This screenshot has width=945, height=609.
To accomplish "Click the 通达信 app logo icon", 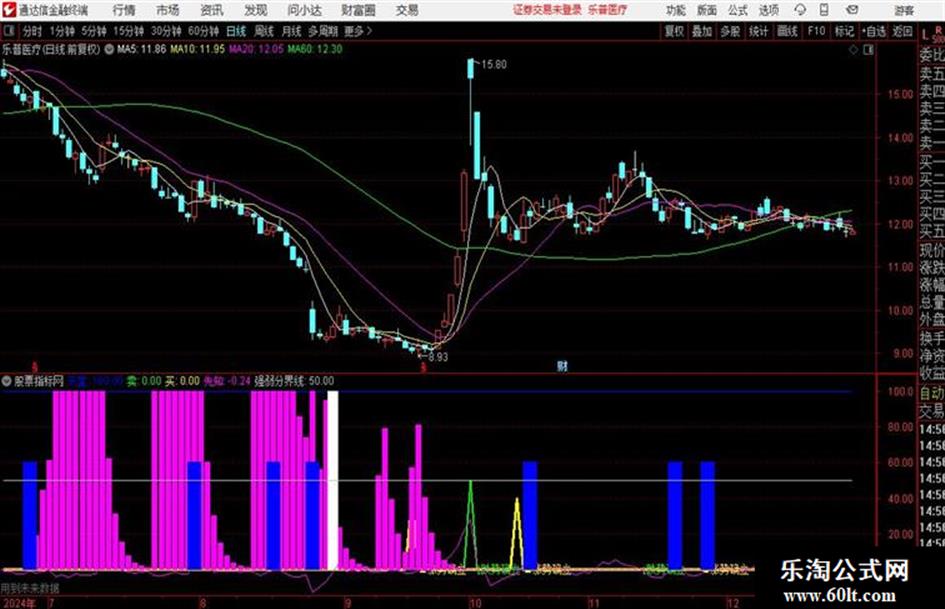I will pos(8,10).
